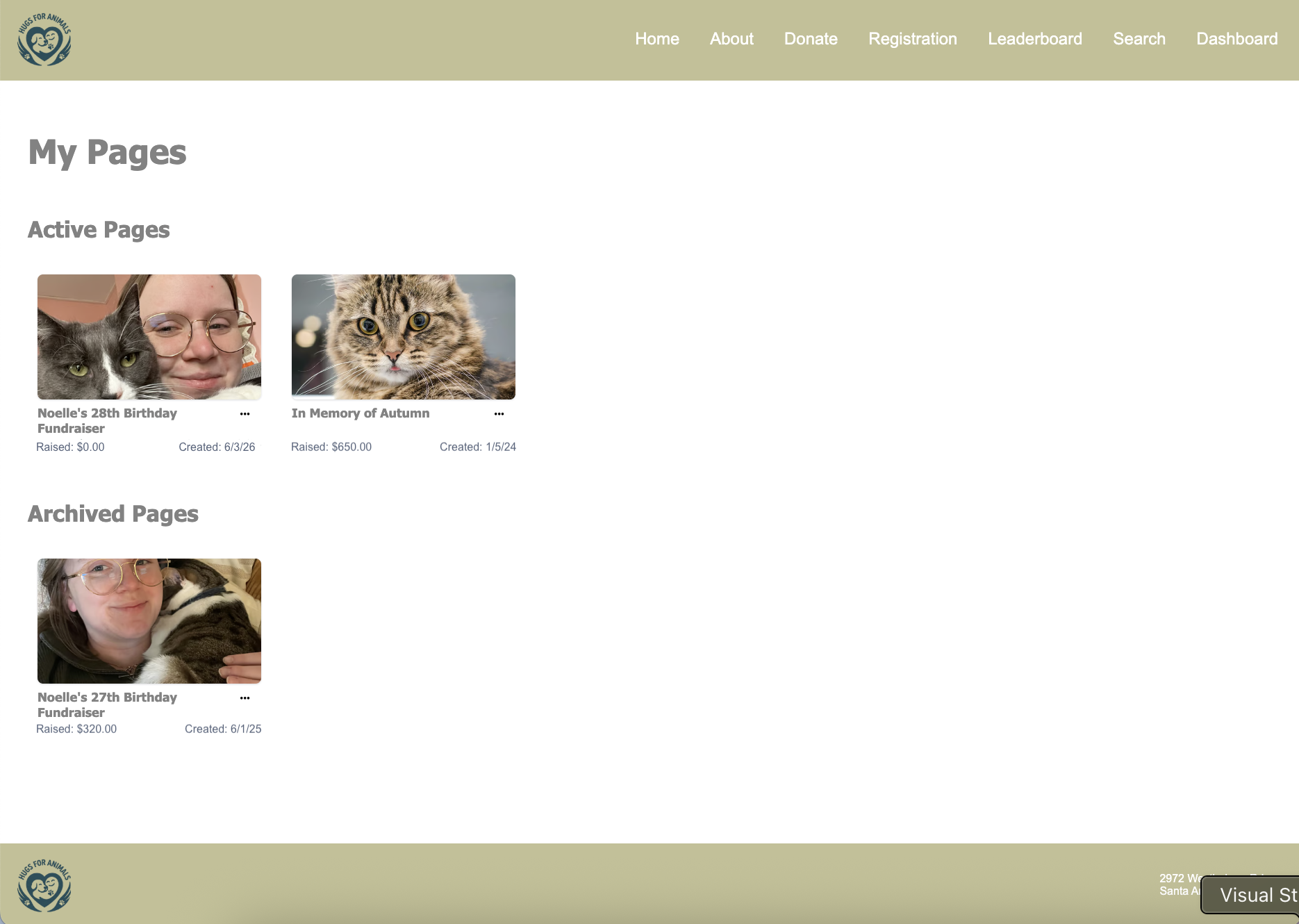View the Leaderboard
Screen dimensions: 1299x924
tap(1035, 39)
